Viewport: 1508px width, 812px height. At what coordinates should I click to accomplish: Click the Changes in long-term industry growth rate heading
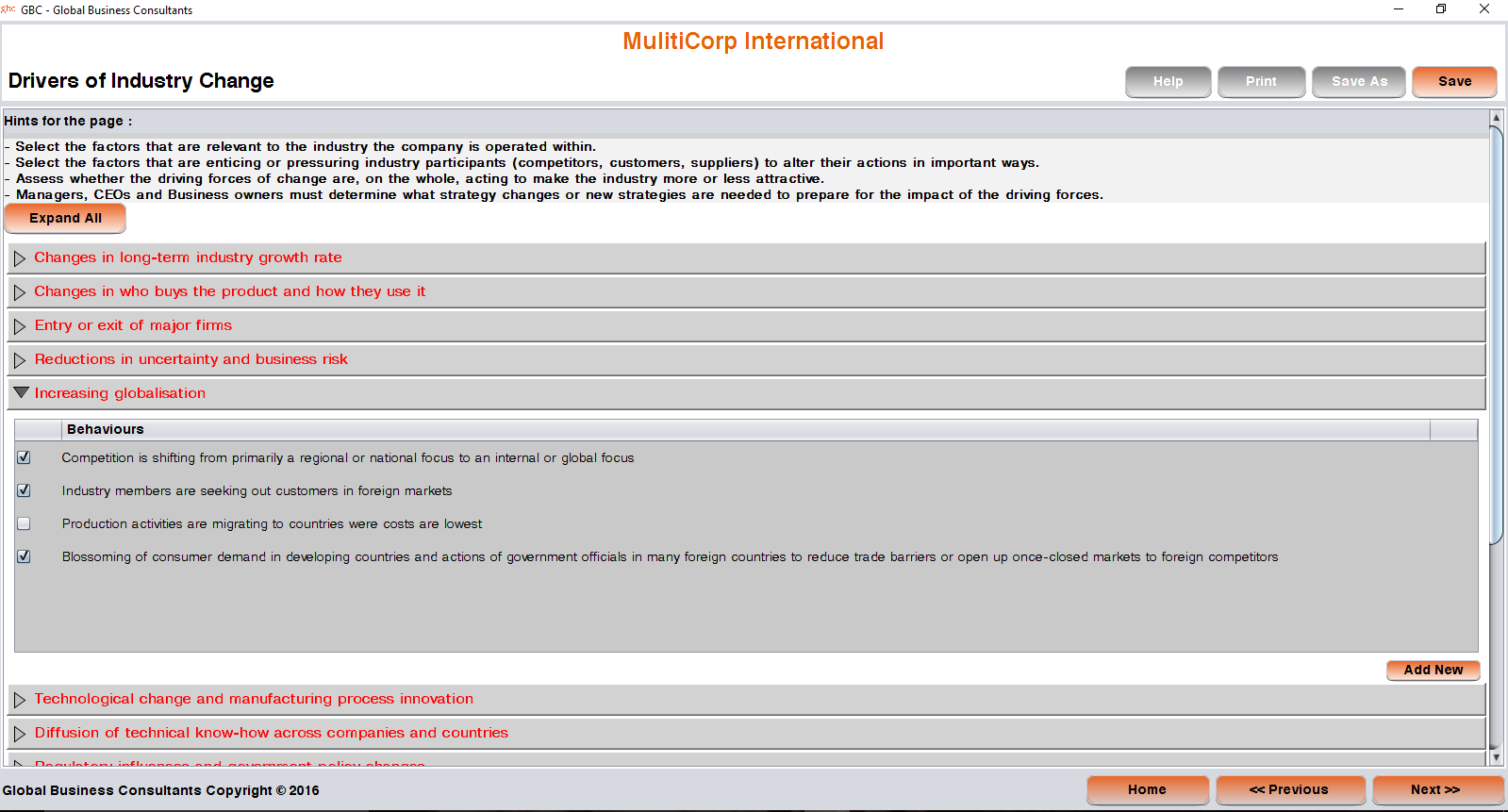click(188, 257)
